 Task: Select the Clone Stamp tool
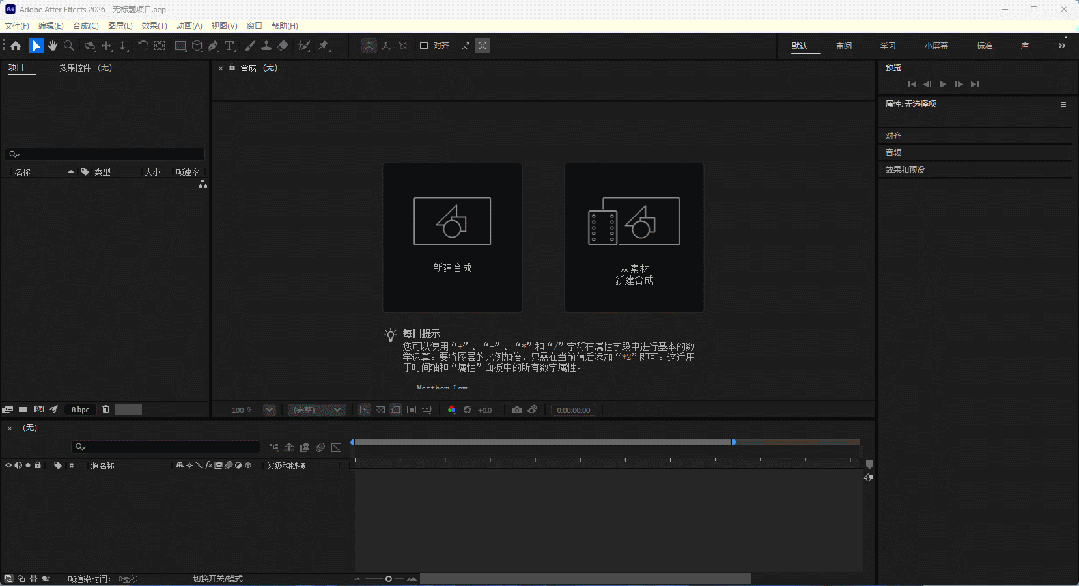pos(266,46)
